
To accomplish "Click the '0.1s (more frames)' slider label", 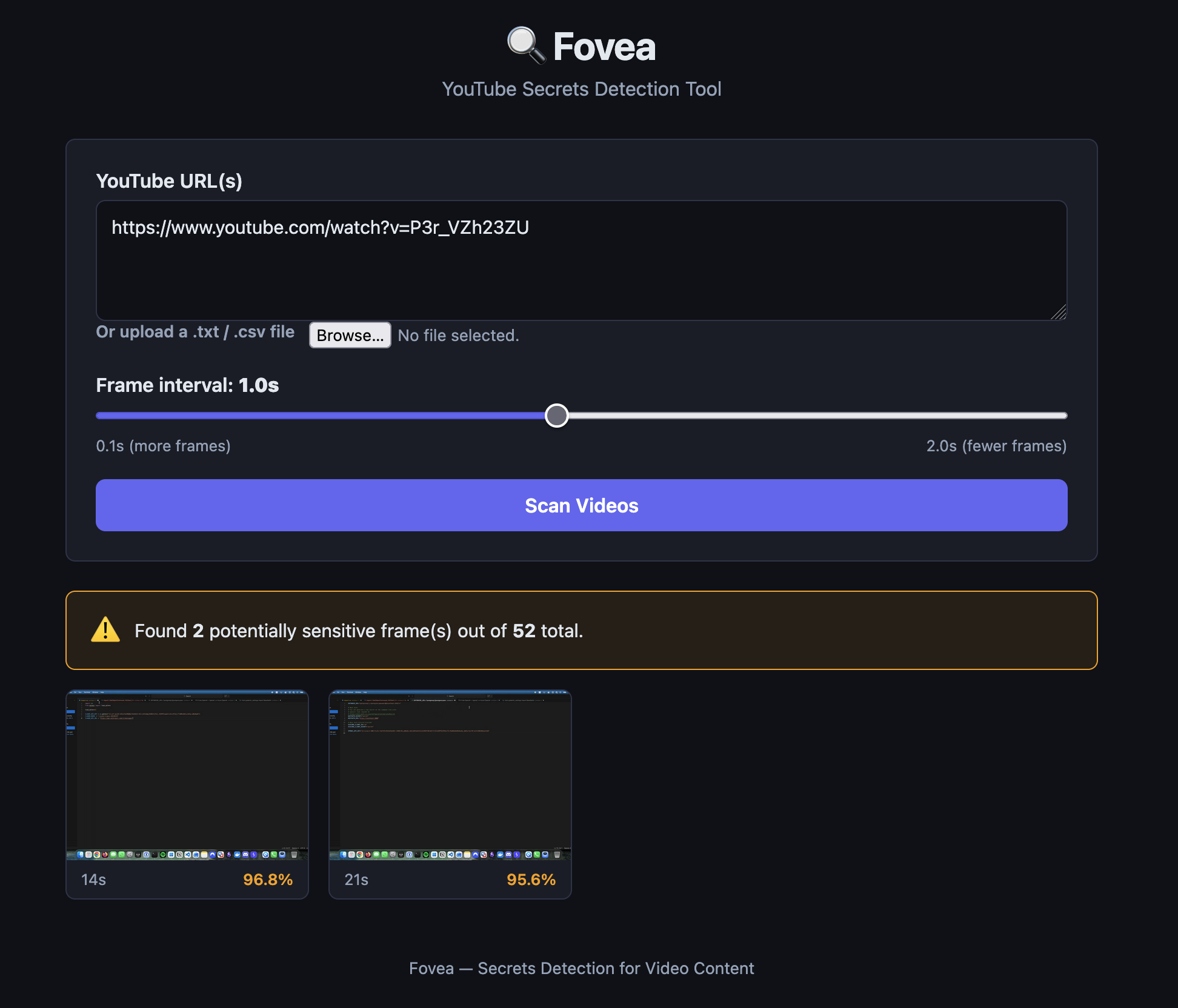I will tap(164, 446).
